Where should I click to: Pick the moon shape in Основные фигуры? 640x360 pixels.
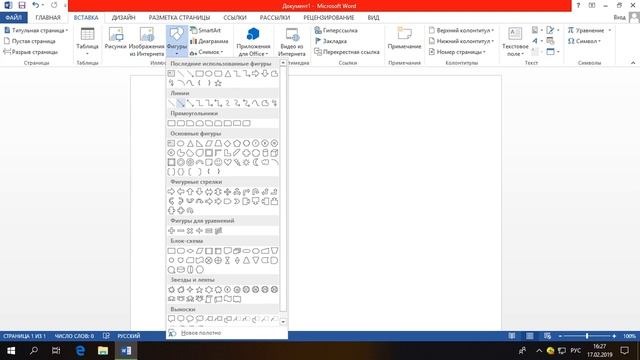click(256, 162)
